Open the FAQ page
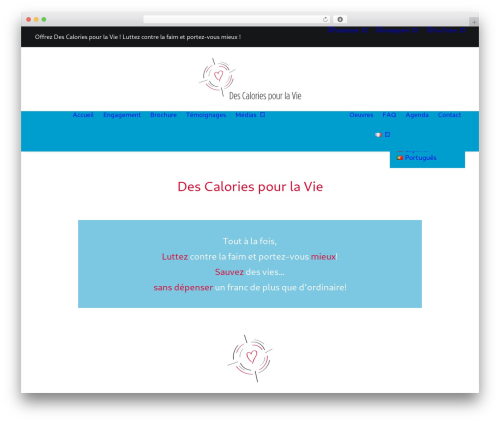Image resolution: width=500 pixels, height=423 pixels. click(389, 115)
